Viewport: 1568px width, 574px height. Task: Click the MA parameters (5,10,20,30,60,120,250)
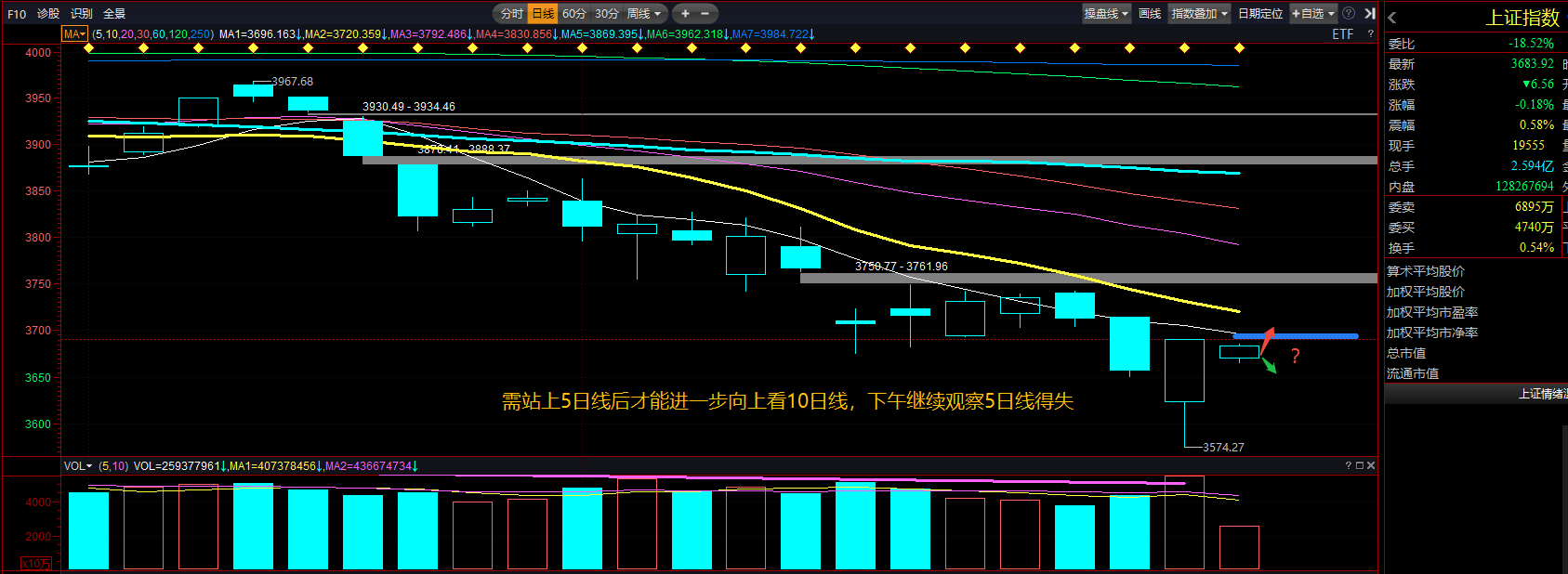(152, 33)
